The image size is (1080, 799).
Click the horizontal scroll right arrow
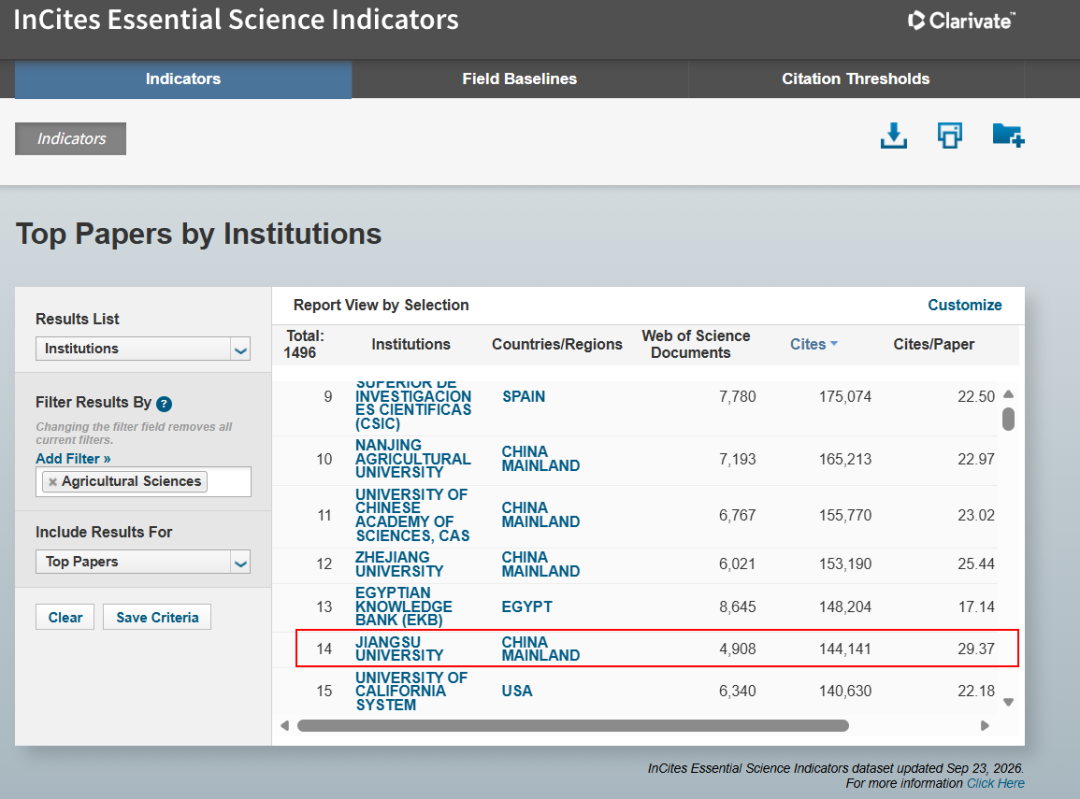(985, 725)
